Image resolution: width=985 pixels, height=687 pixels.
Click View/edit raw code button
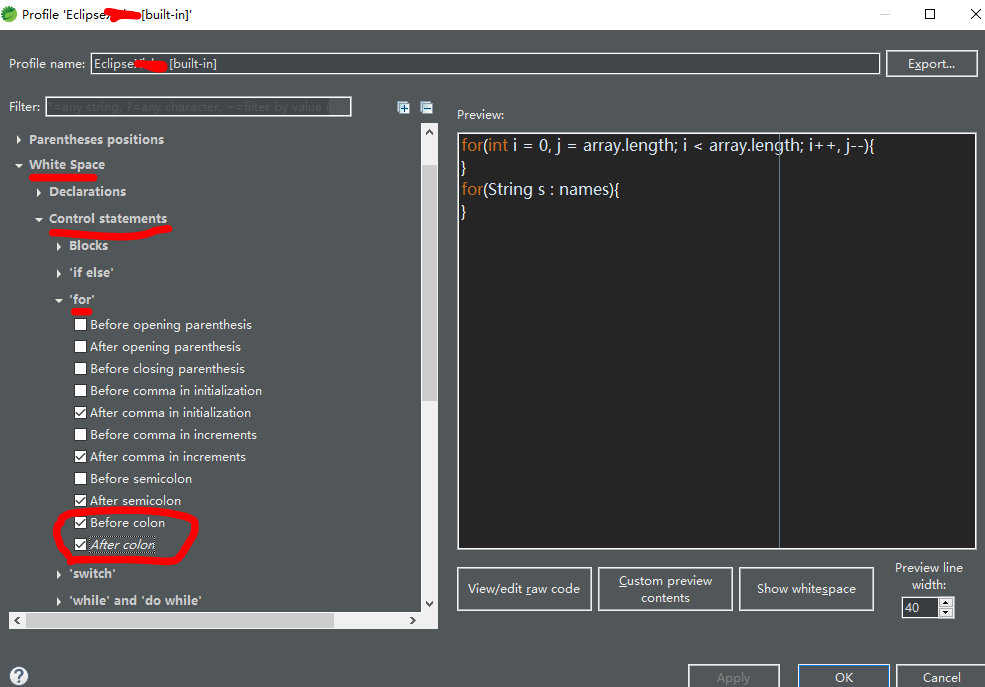pos(525,588)
